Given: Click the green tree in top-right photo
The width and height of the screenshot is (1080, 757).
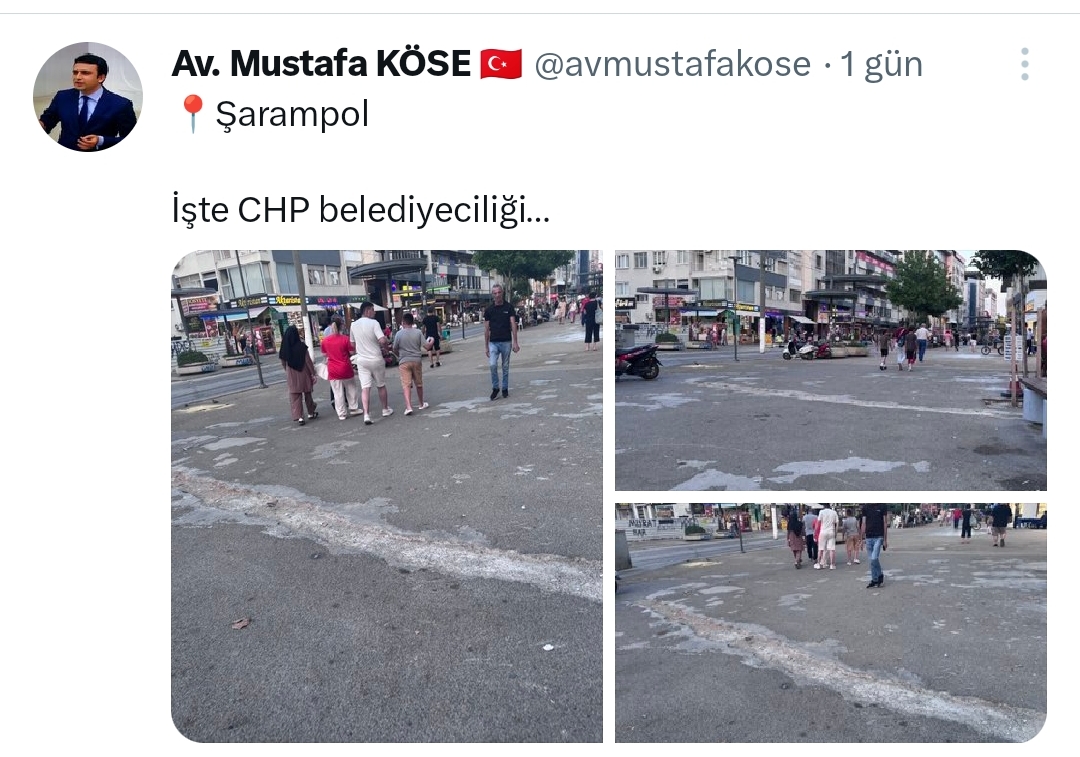Looking at the screenshot, I should [923, 284].
